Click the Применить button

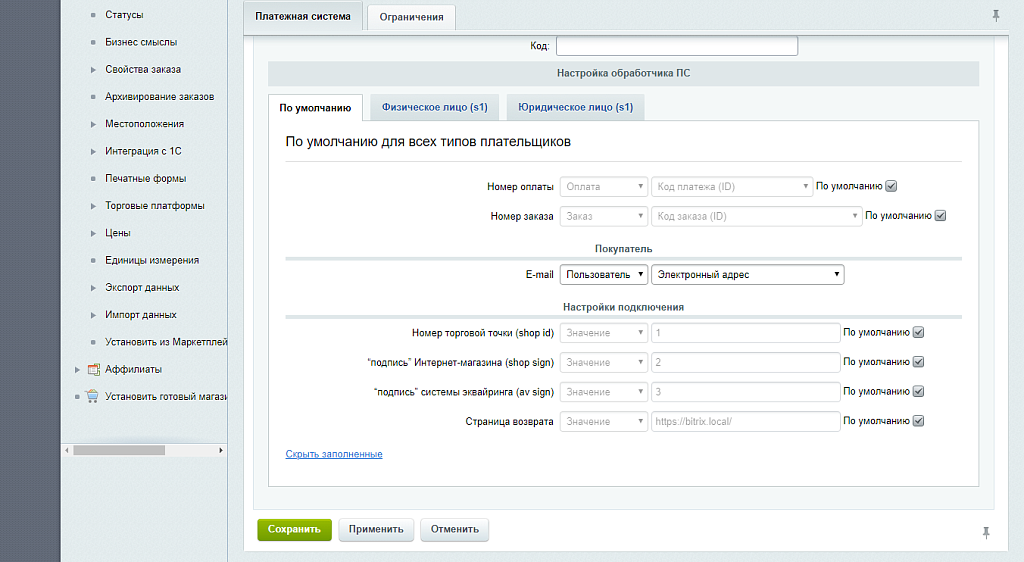[x=376, y=530]
